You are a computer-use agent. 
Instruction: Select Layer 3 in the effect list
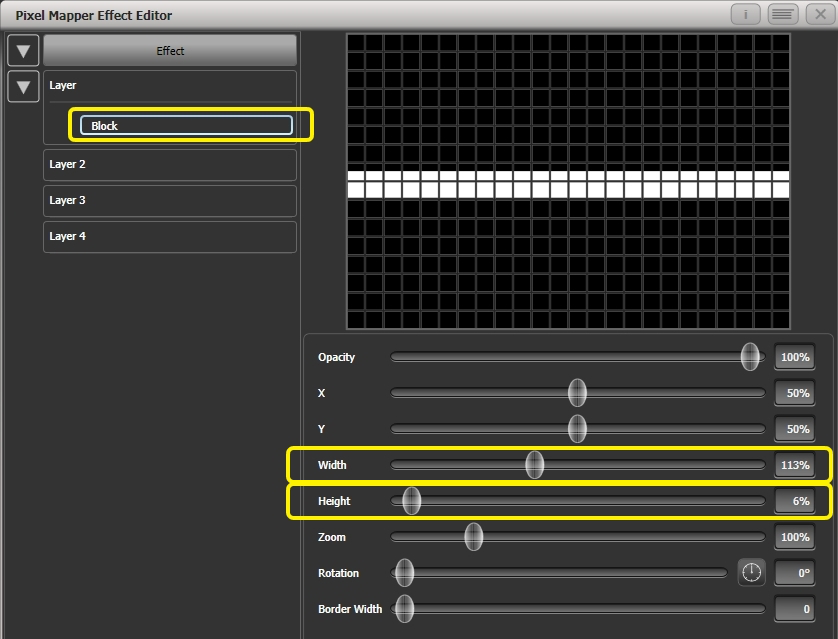pyautogui.click(x=169, y=200)
